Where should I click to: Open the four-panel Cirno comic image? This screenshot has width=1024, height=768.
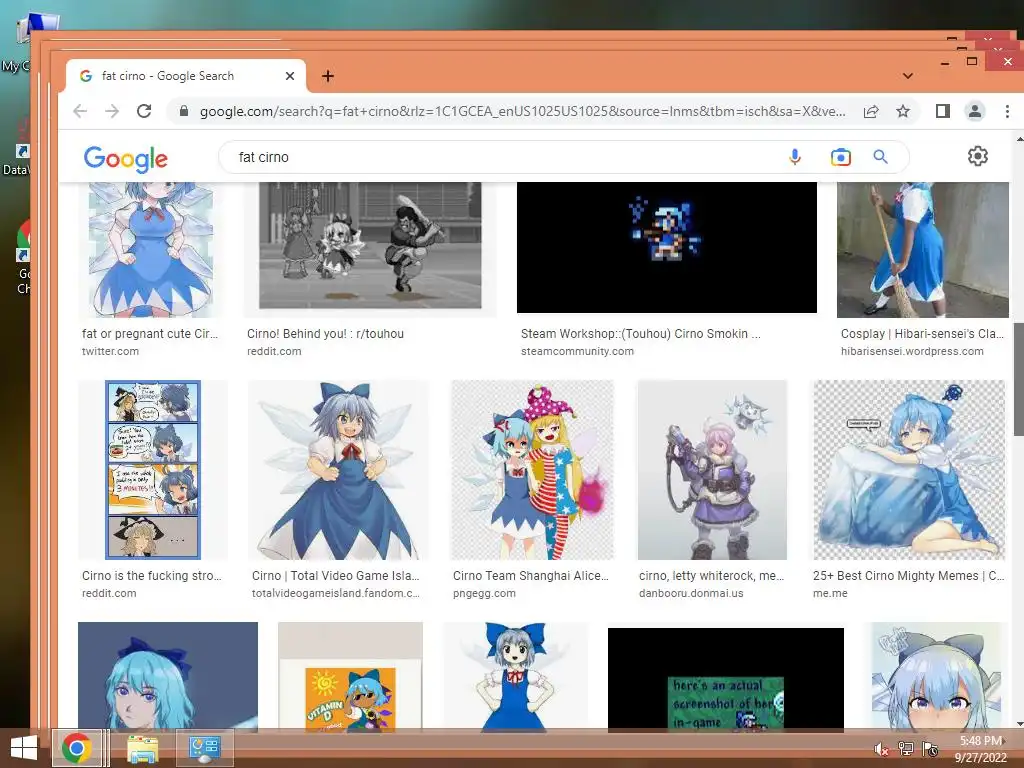pos(153,470)
